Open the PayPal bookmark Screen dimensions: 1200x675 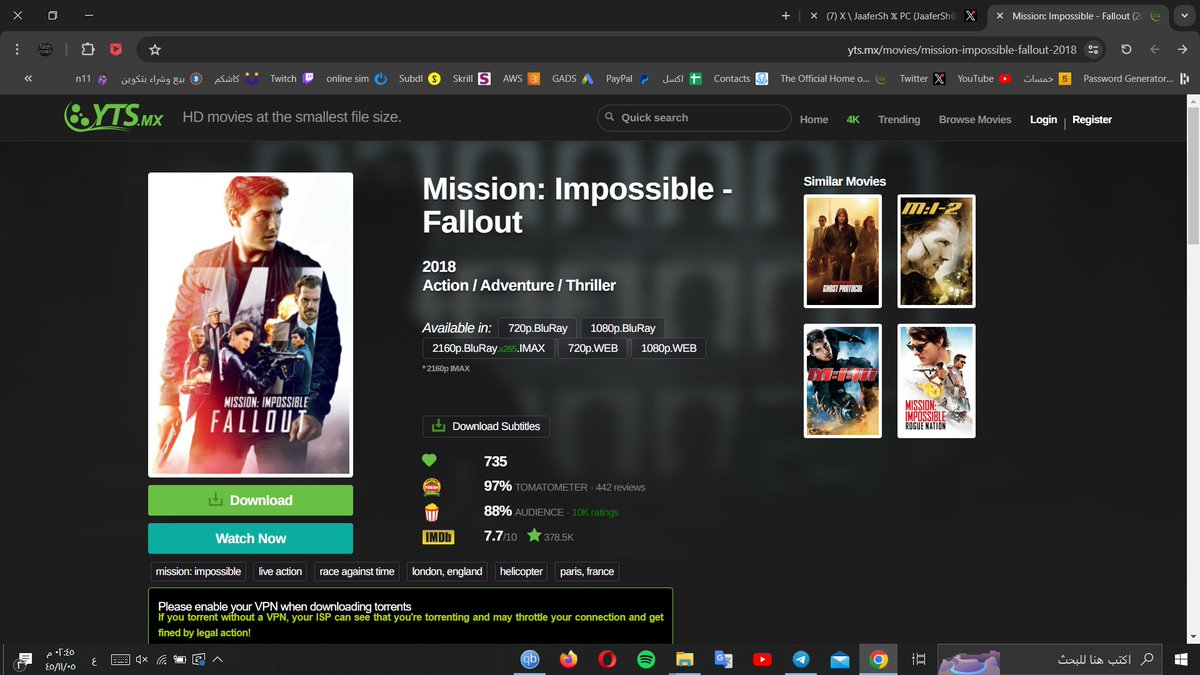(x=629, y=78)
